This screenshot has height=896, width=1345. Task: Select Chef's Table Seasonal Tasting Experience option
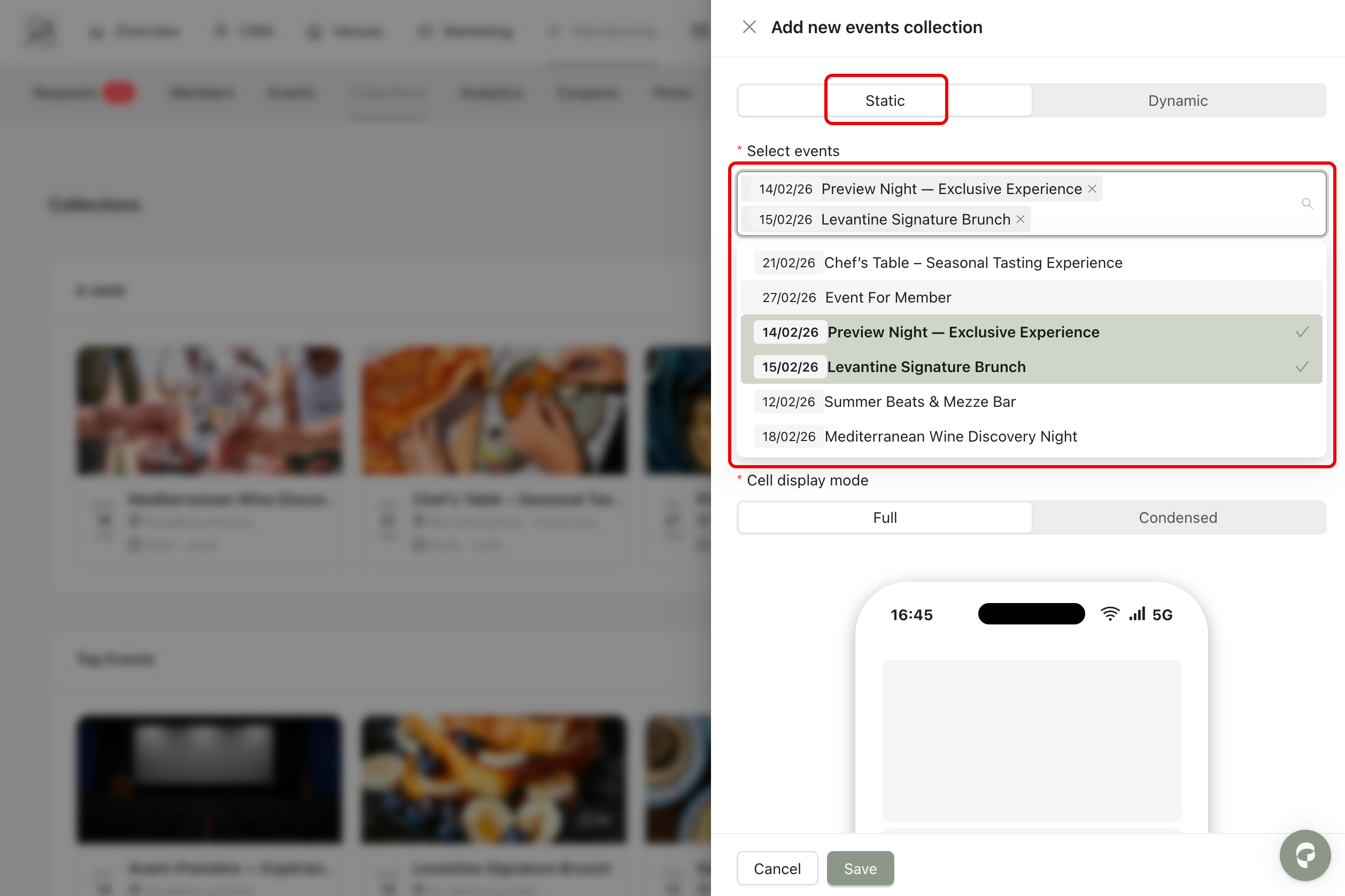[x=972, y=263]
